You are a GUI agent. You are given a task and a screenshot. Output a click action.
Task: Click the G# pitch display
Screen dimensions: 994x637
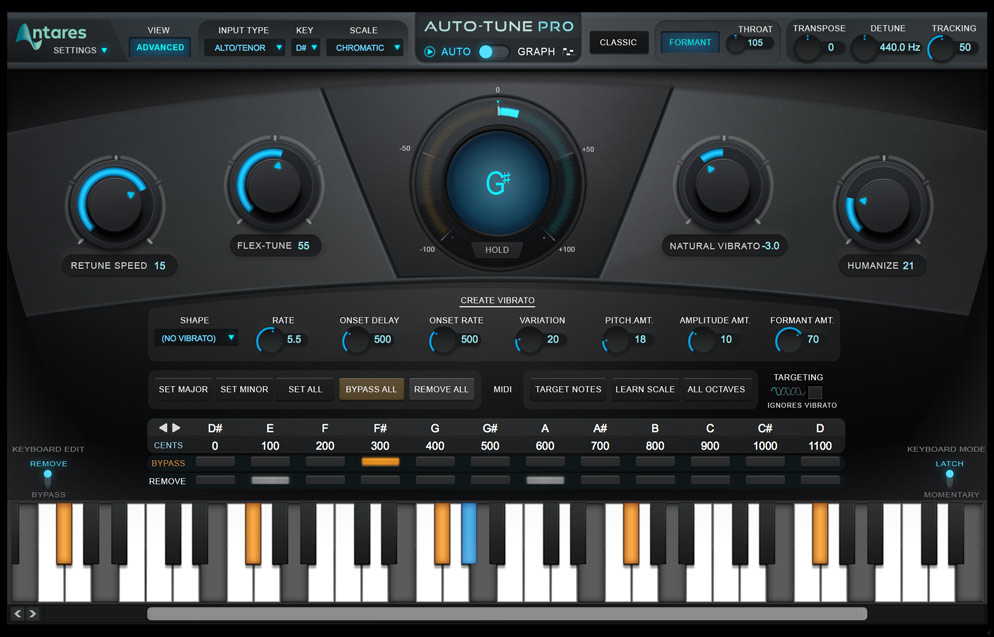tap(498, 183)
